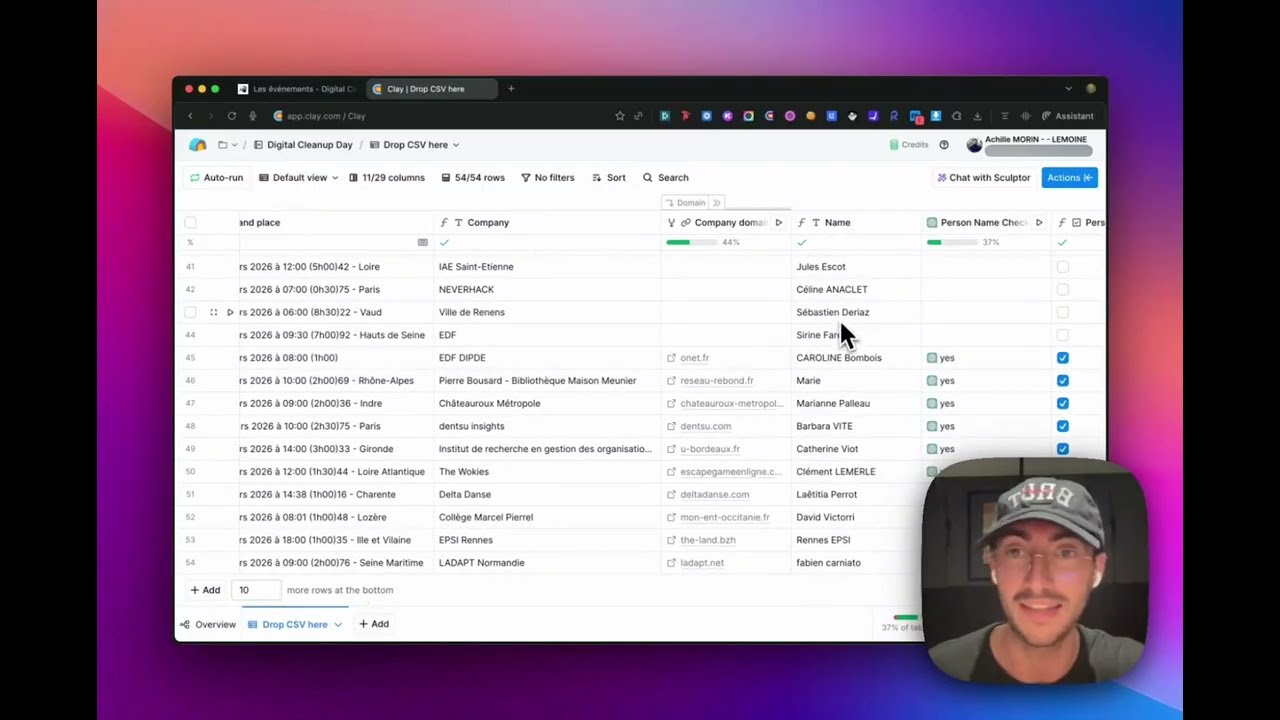The height and width of the screenshot is (720, 1280).
Task: Open the browser Assistant button
Action: coord(1068,116)
